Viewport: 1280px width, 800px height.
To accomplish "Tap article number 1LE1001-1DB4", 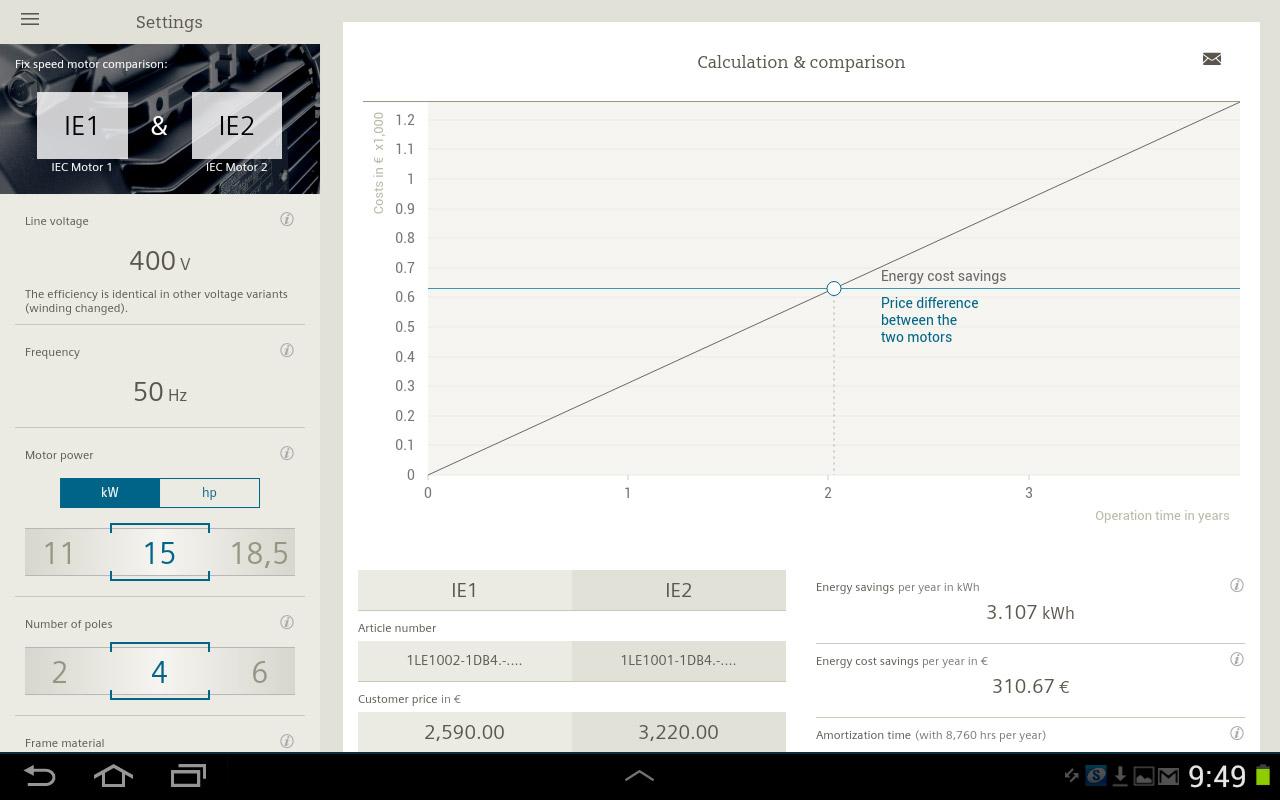I will pyautogui.click(x=679, y=660).
